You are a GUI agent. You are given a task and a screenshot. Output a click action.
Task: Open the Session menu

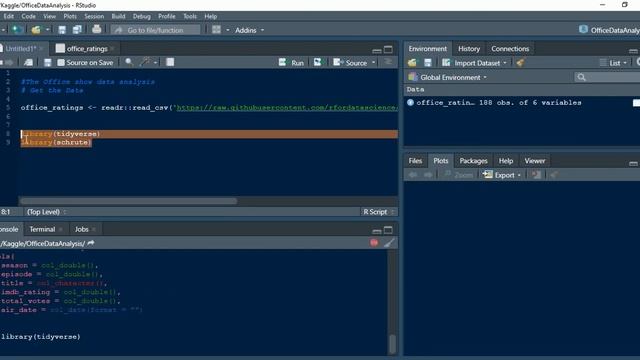point(94,16)
